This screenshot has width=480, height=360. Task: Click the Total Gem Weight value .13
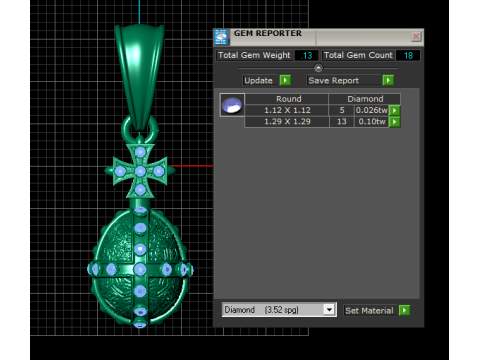pos(306,55)
